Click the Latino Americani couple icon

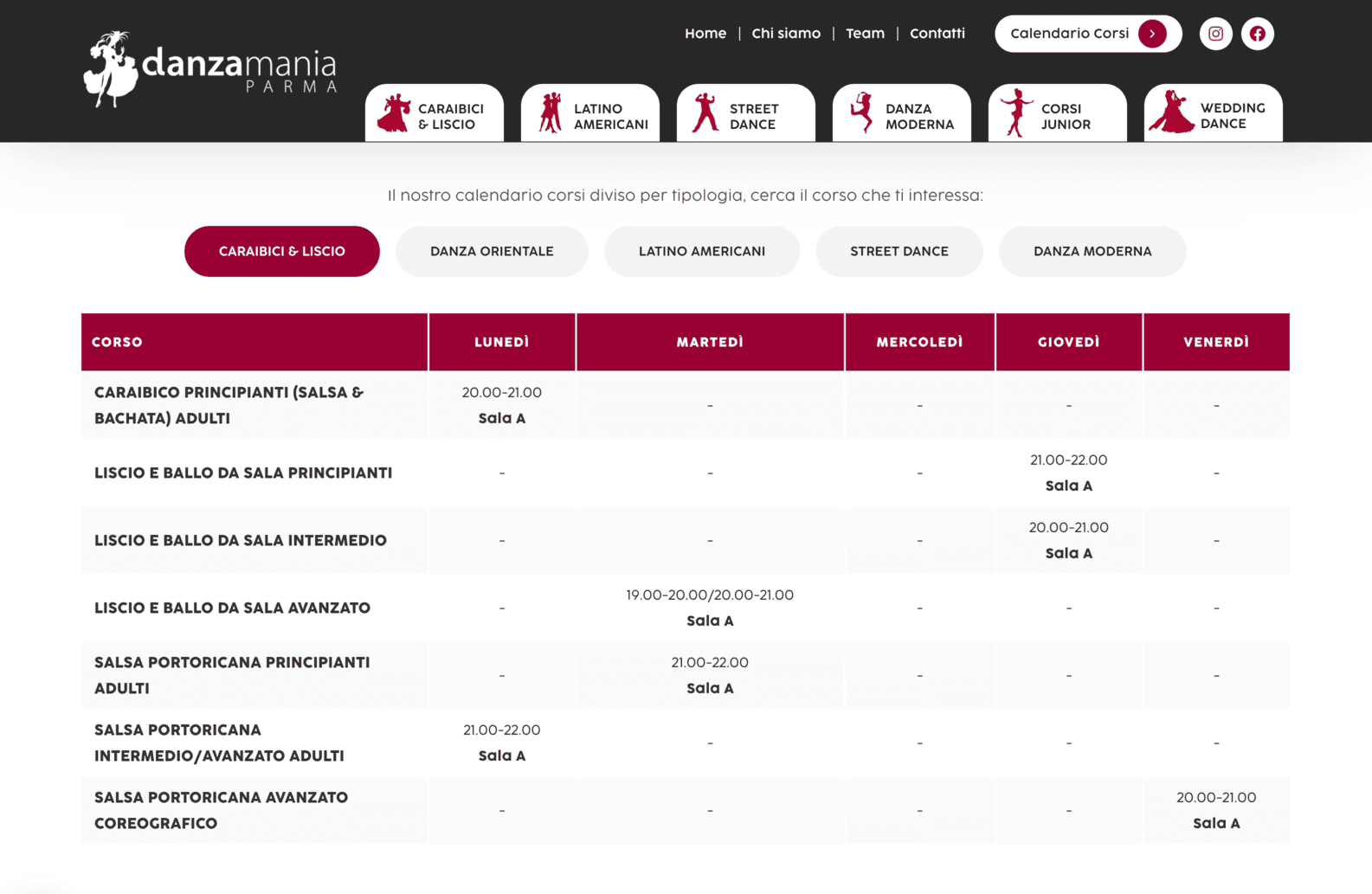[551, 113]
